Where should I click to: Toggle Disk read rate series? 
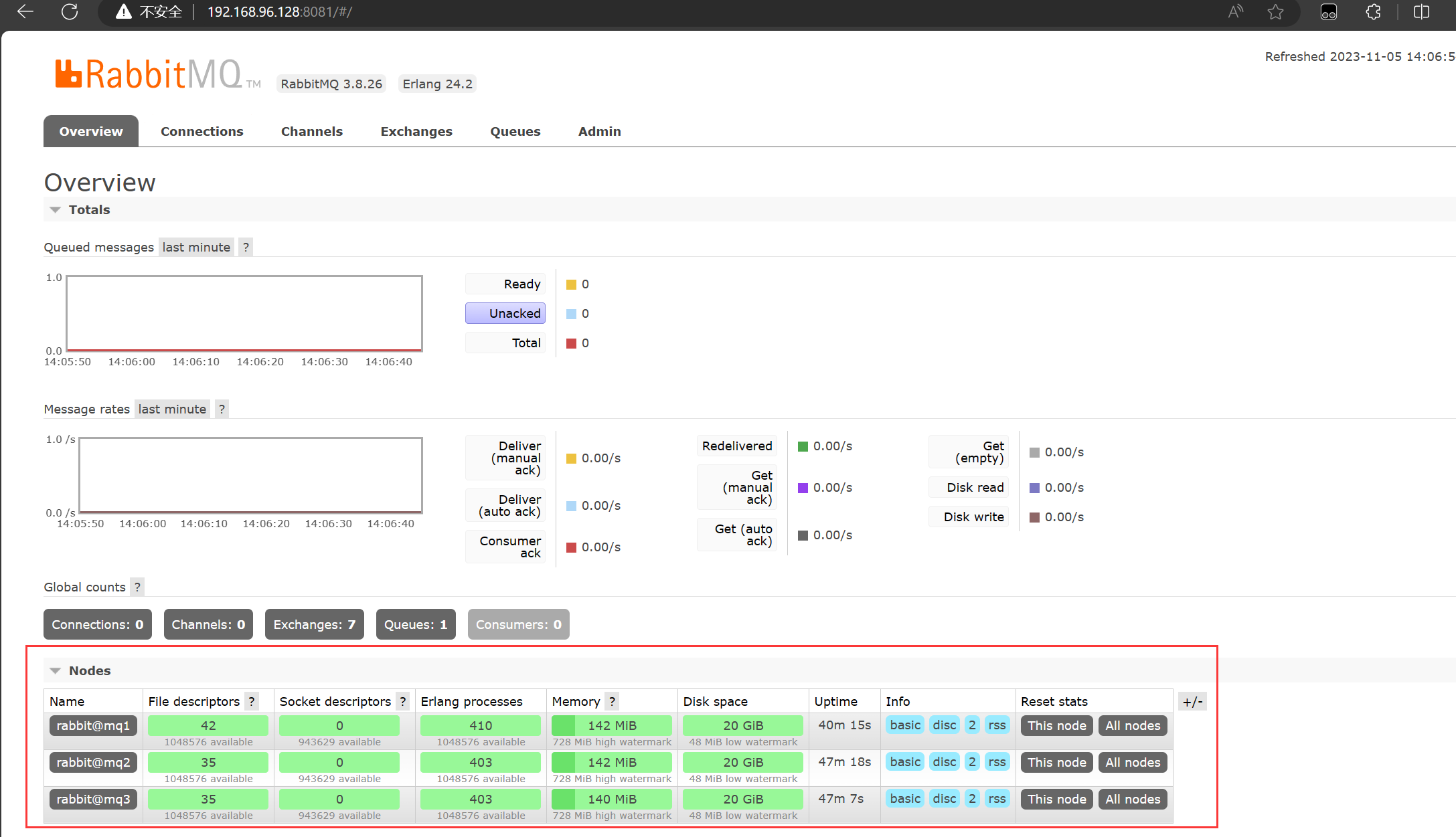point(969,487)
